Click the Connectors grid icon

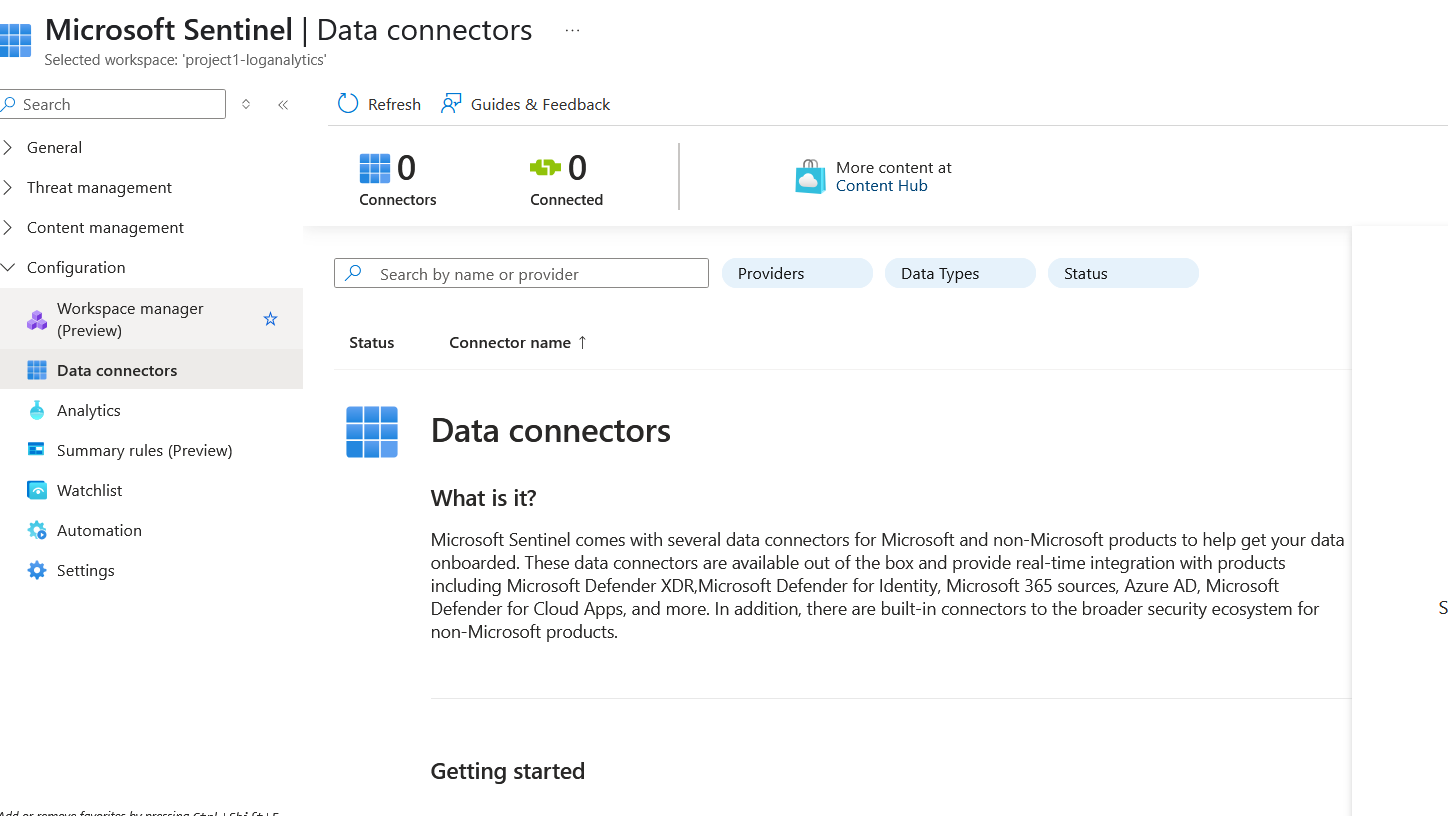[375, 168]
